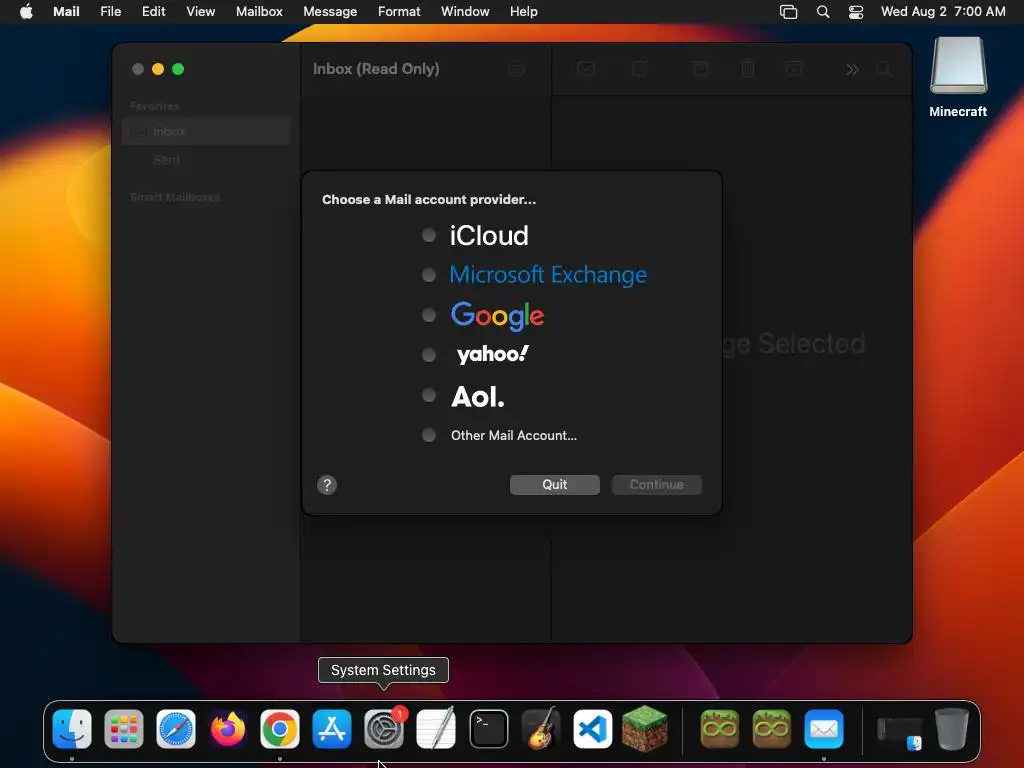Open the help question mark button

tap(327, 485)
